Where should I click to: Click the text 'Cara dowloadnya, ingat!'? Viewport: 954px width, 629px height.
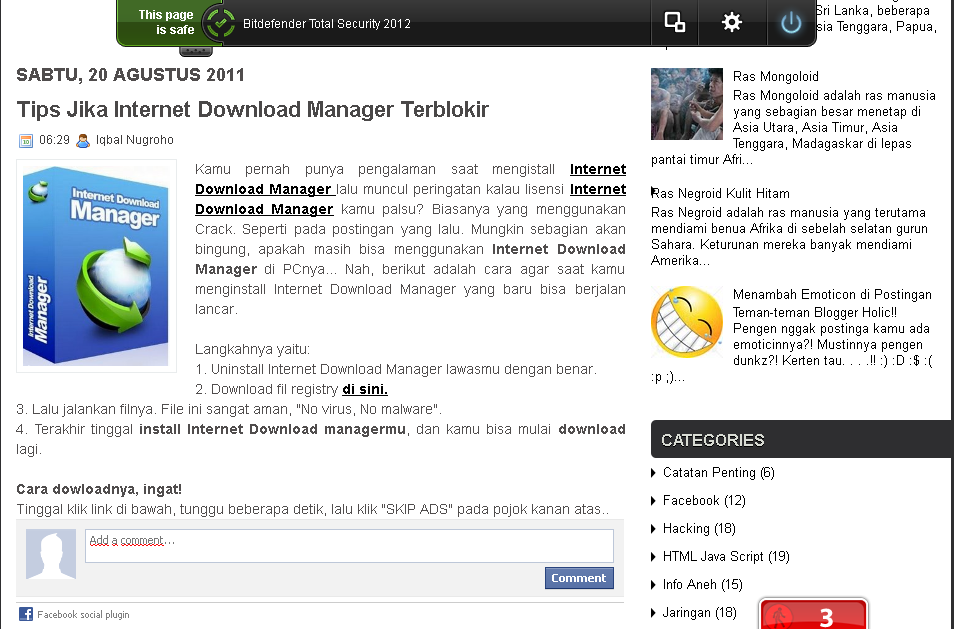pyautogui.click(x=99, y=489)
